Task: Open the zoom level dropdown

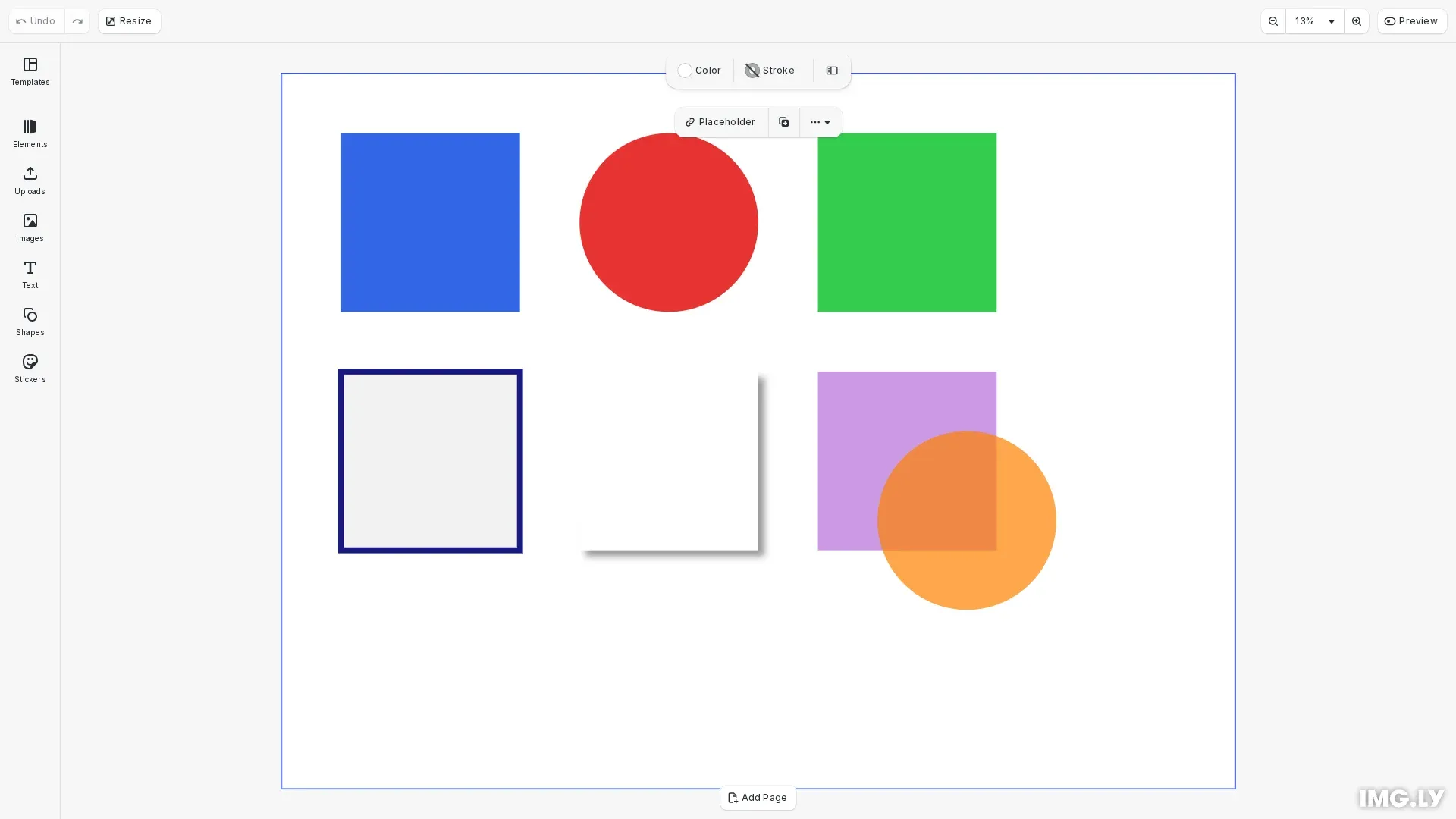Action: point(1313,21)
